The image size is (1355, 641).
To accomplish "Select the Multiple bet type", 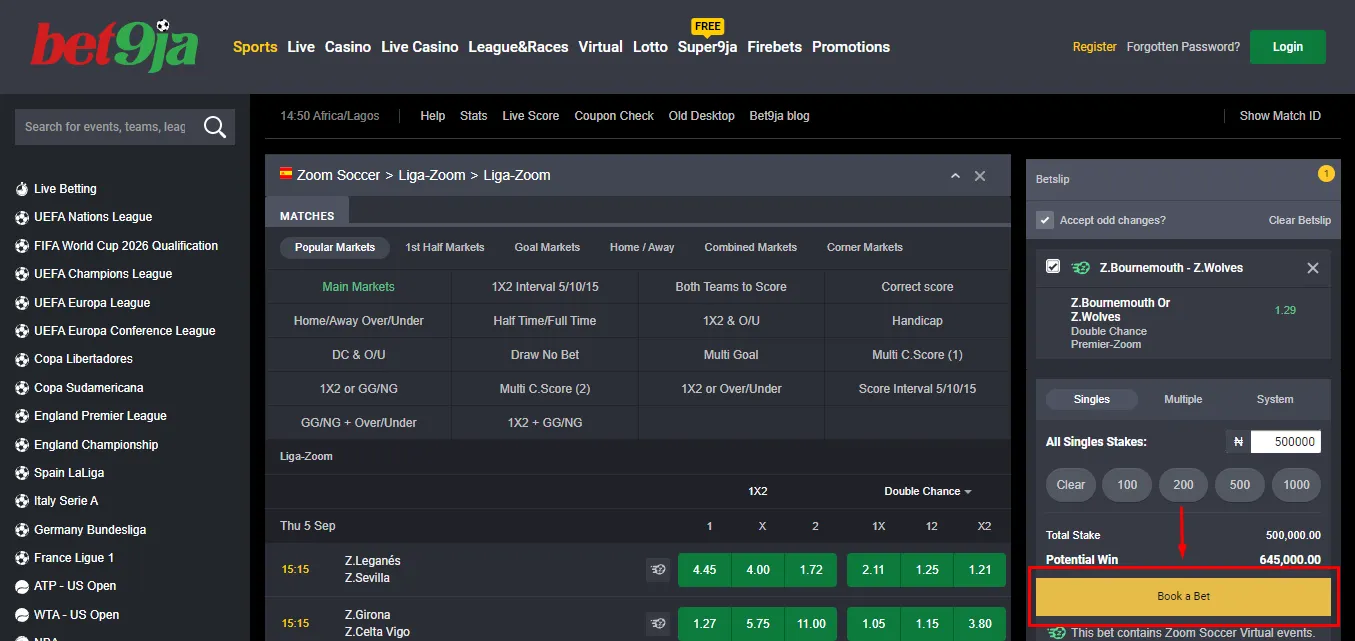I will (1183, 399).
